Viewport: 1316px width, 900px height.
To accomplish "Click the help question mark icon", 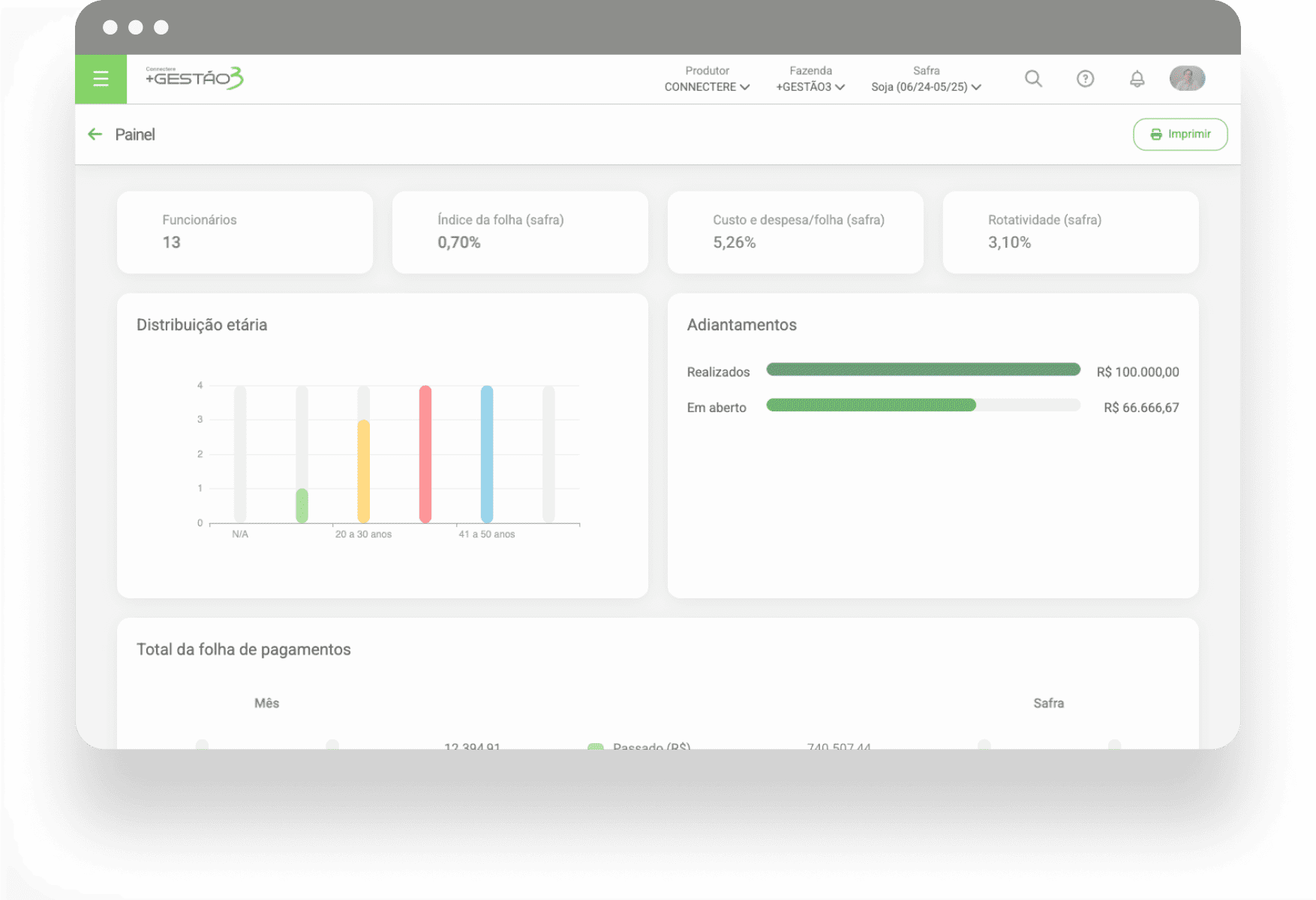I will tap(1085, 79).
